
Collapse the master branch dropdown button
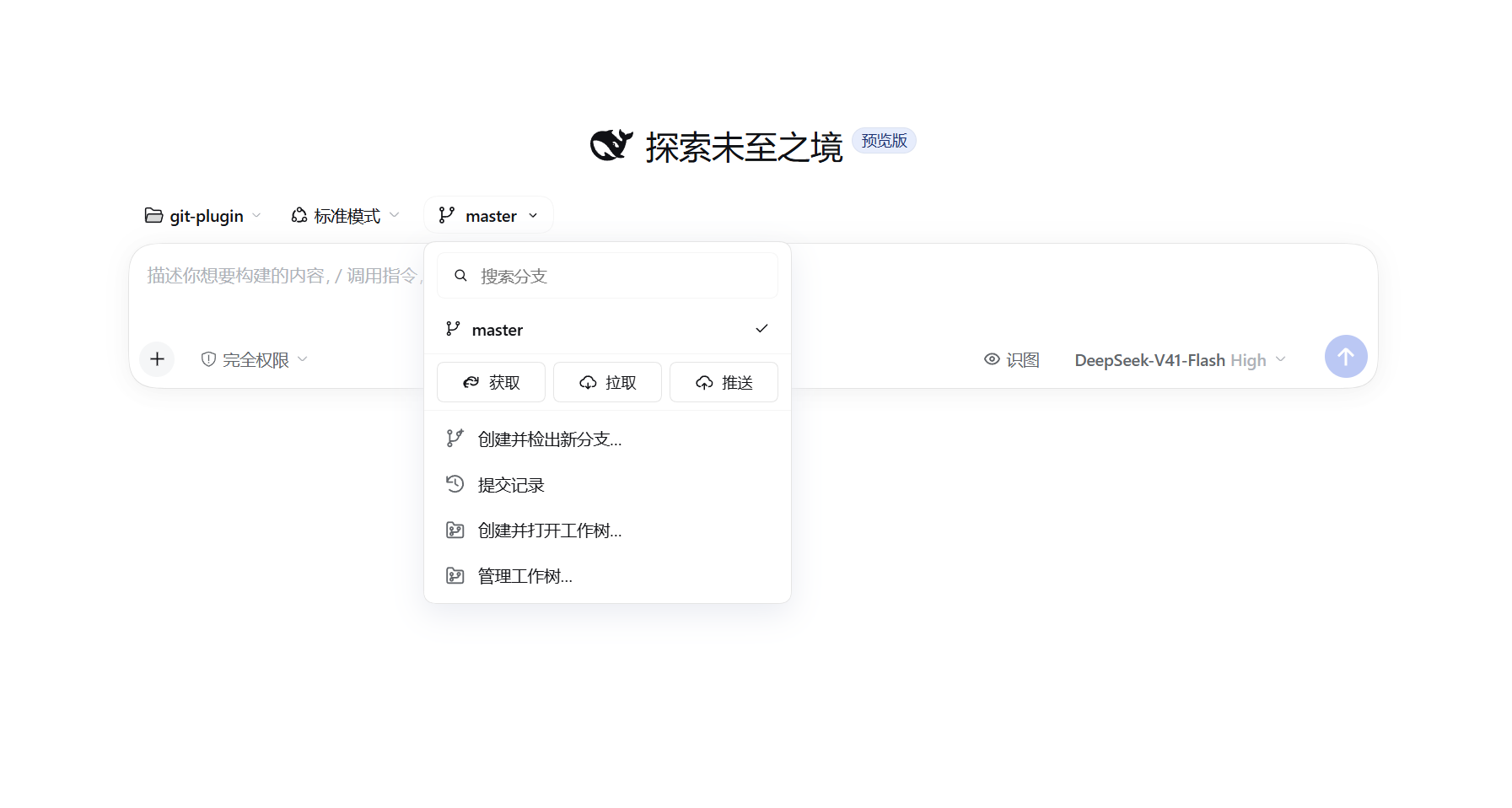488,215
